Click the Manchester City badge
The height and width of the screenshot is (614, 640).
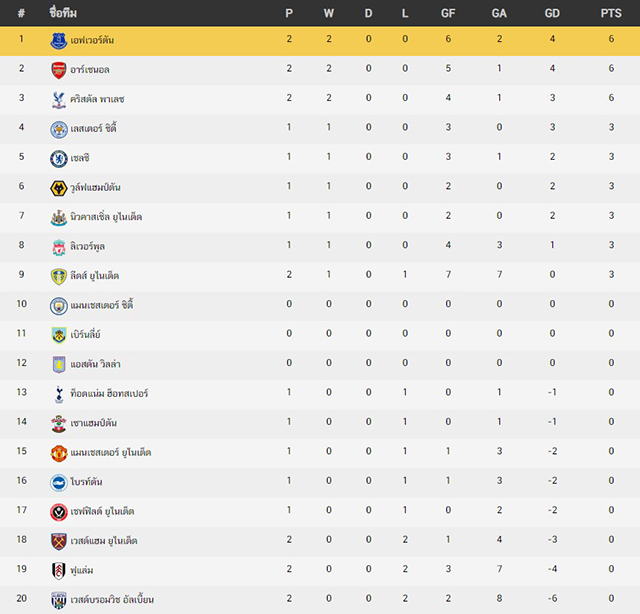(58, 306)
